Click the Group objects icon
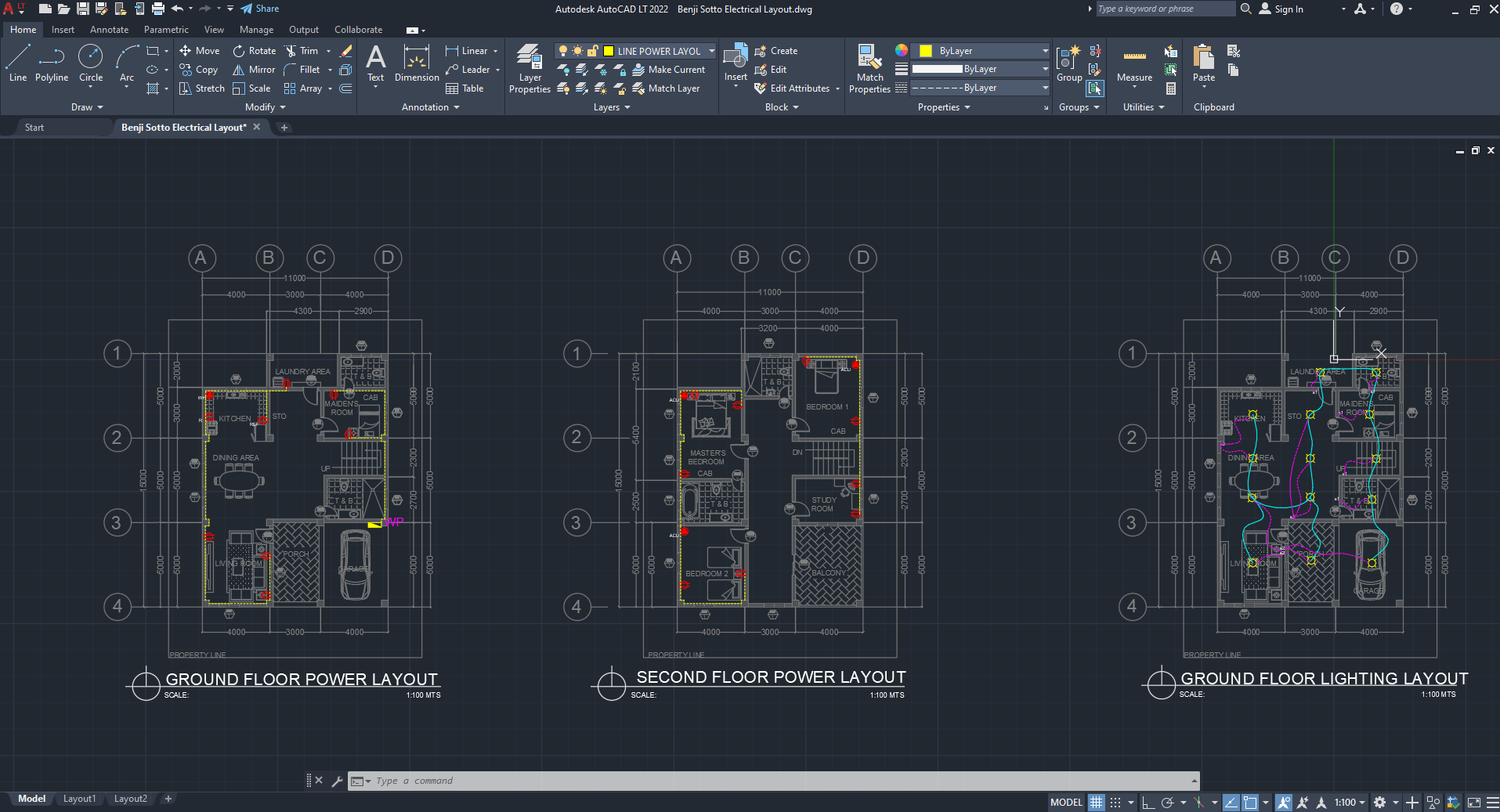 pos(1069,63)
